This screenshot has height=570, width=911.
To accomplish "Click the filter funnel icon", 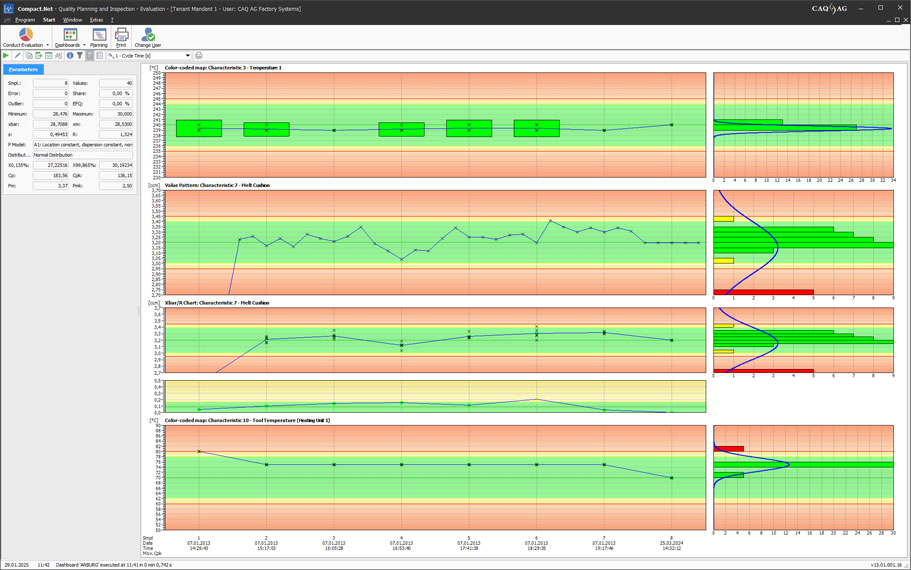I will pyautogui.click(x=80, y=56).
